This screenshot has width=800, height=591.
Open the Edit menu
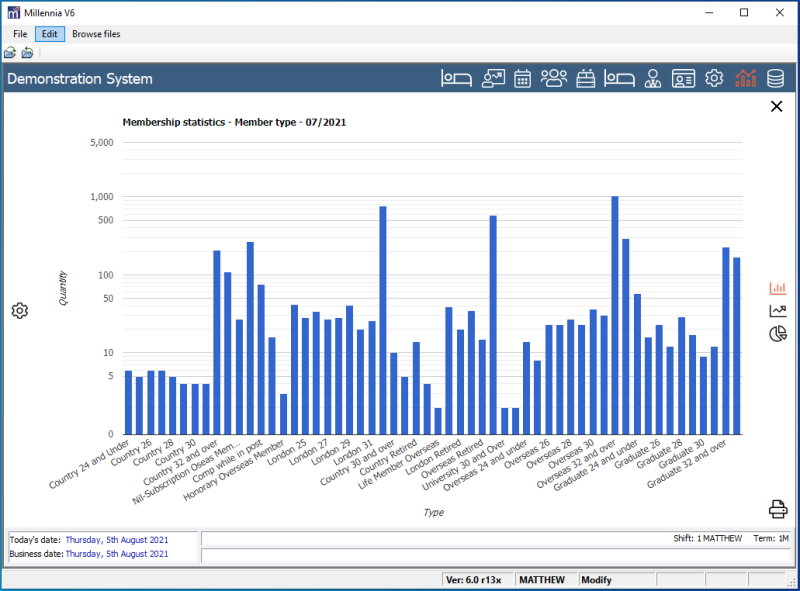(x=50, y=34)
